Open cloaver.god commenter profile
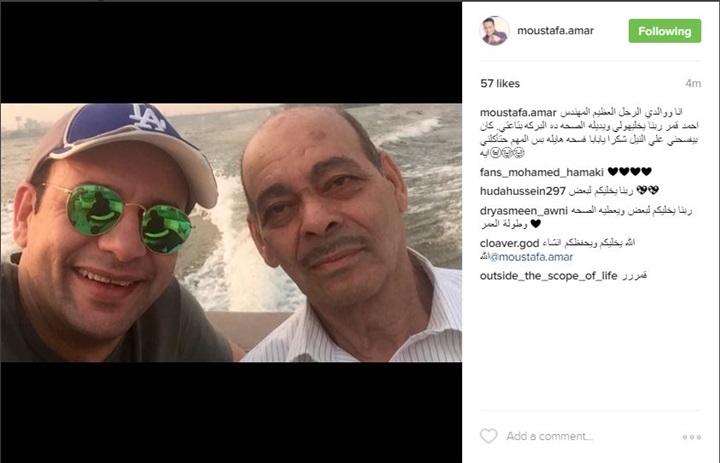720x463 pixels. (509, 243)
